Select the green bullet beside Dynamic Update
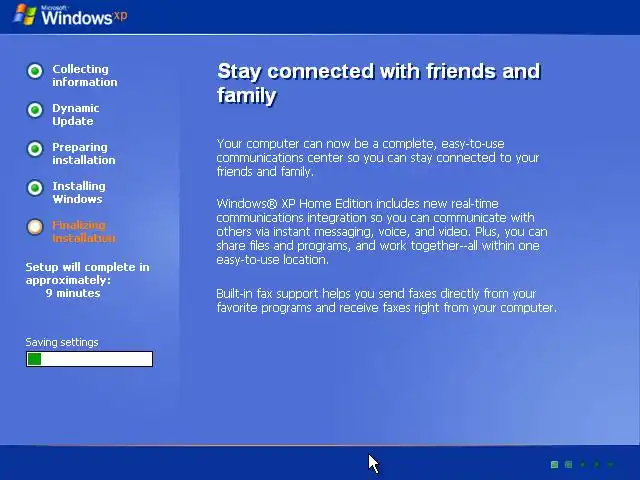Screen dimensions: 640x480 click(x=35, y=110)
